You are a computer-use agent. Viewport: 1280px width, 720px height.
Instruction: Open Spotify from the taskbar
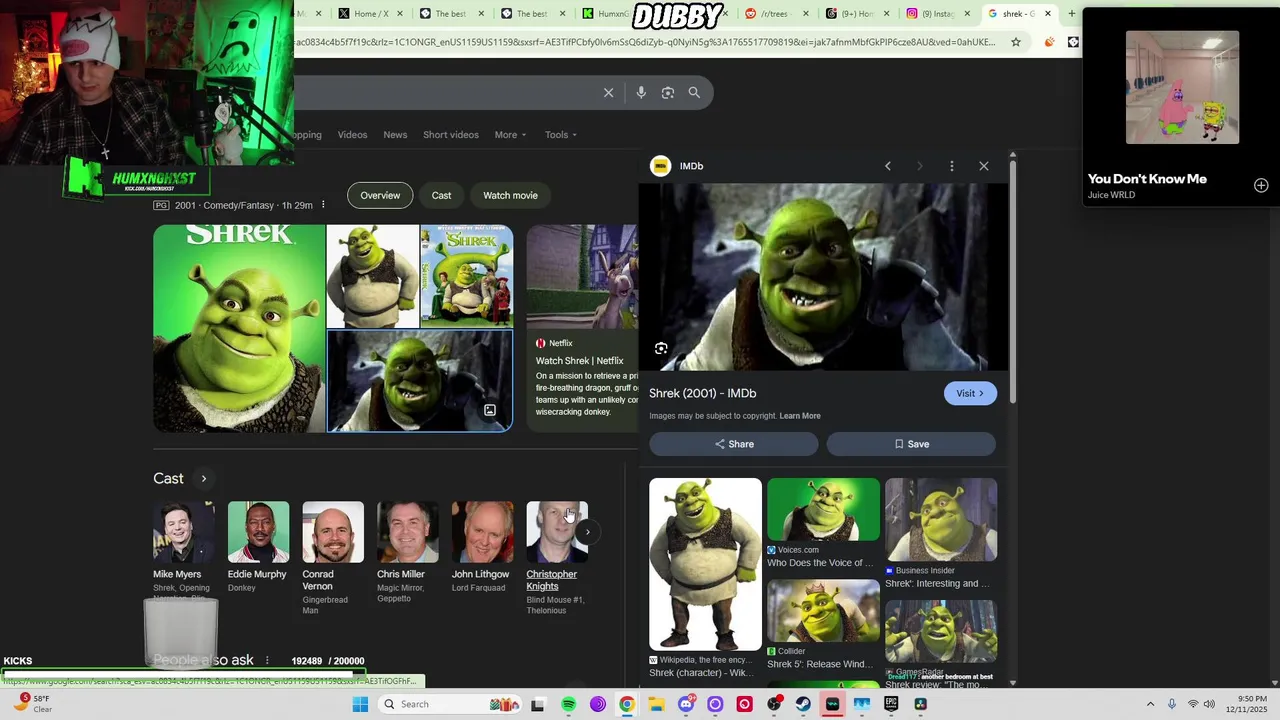(568, 704)
